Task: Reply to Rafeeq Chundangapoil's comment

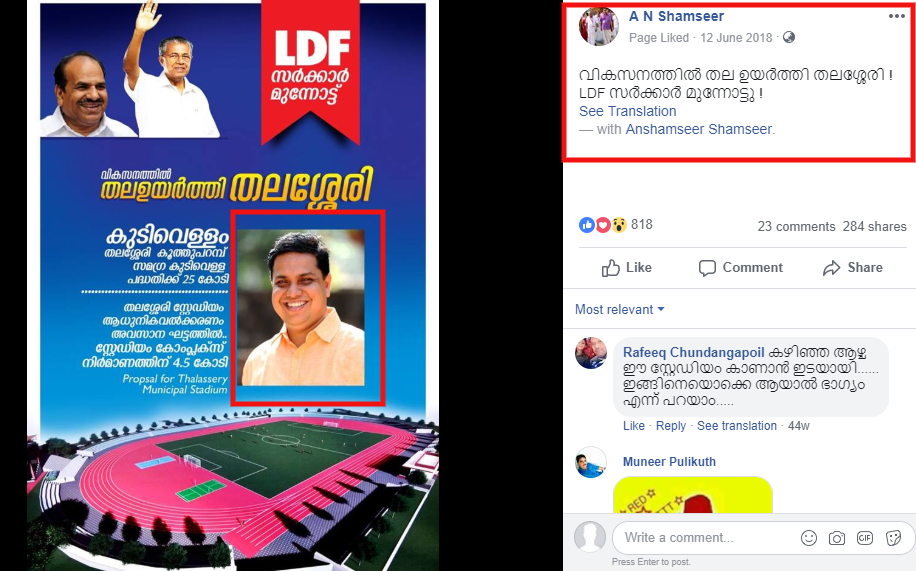Action: click(x=671, y=426)
